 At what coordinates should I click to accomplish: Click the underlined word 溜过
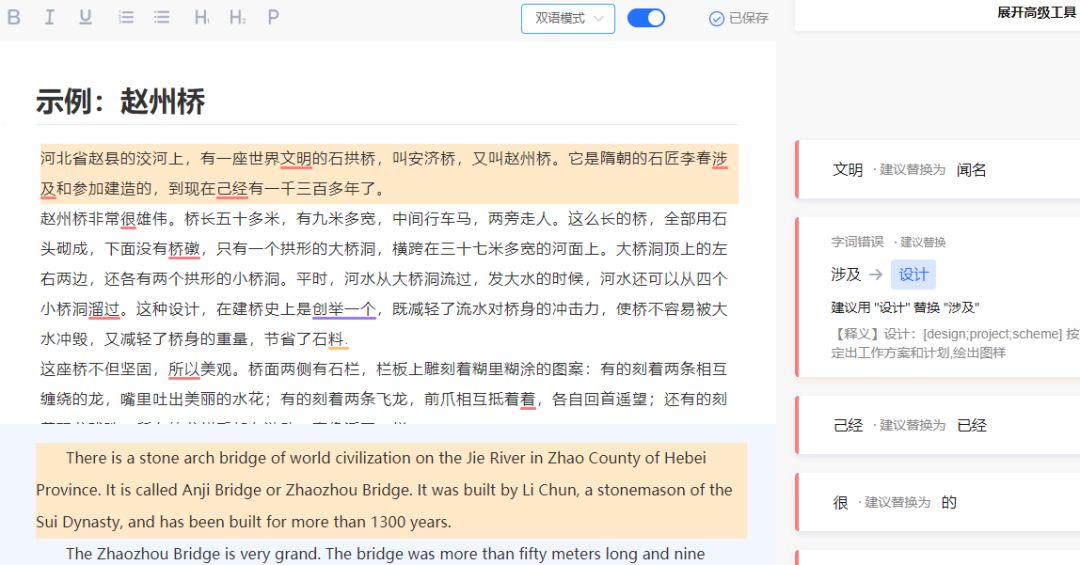click(x=105, y=309)
